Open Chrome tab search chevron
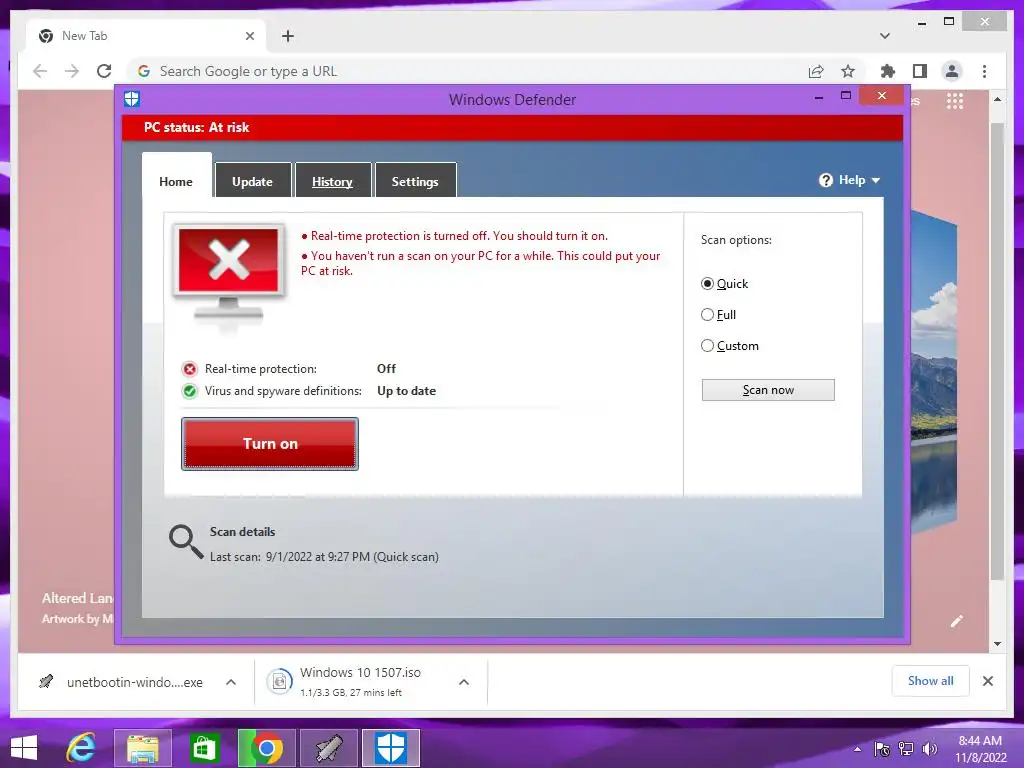Screen dimensions: 1024x768 pyautogui.click(x=884, y=36)
